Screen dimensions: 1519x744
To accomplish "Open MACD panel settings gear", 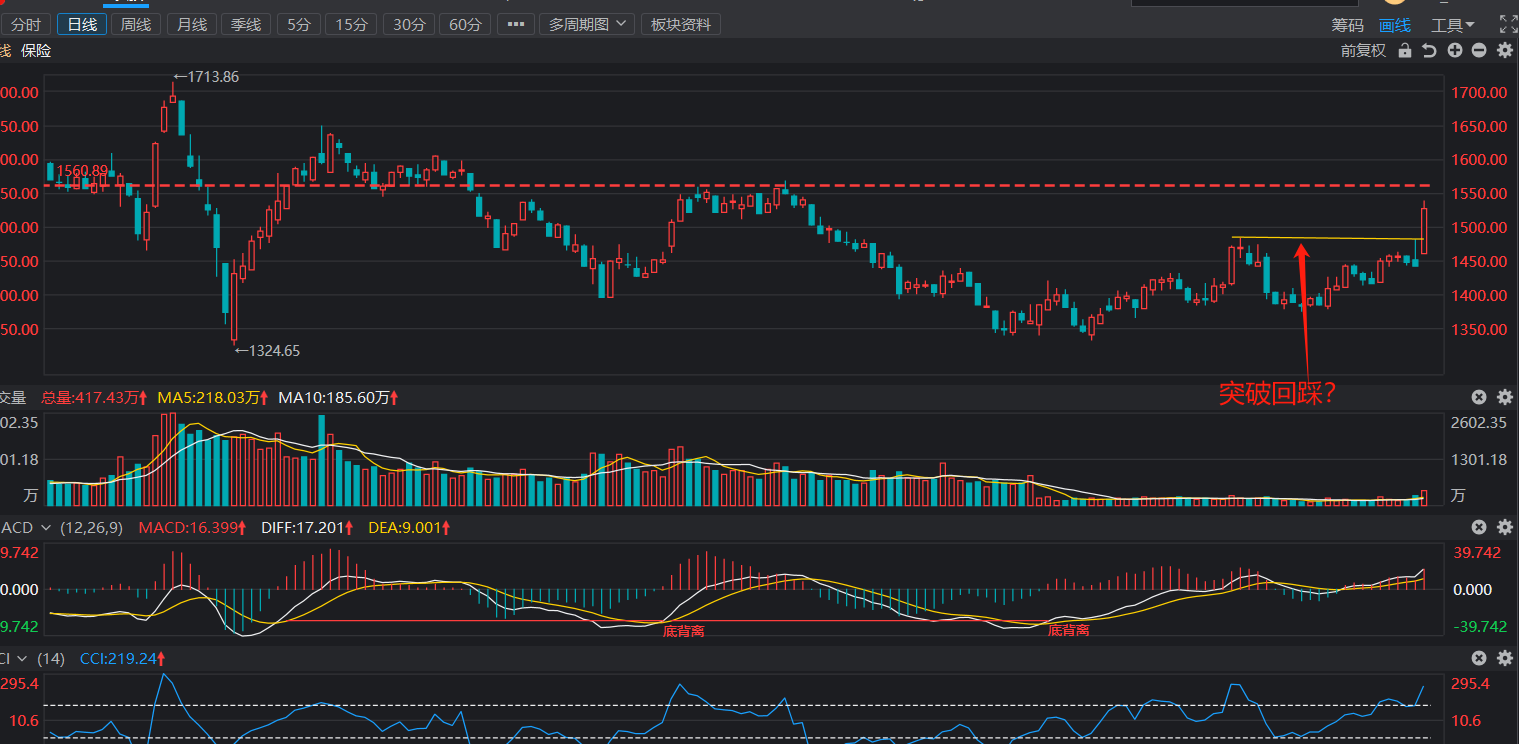I will pyautogui.click(x=1504, y=527).
